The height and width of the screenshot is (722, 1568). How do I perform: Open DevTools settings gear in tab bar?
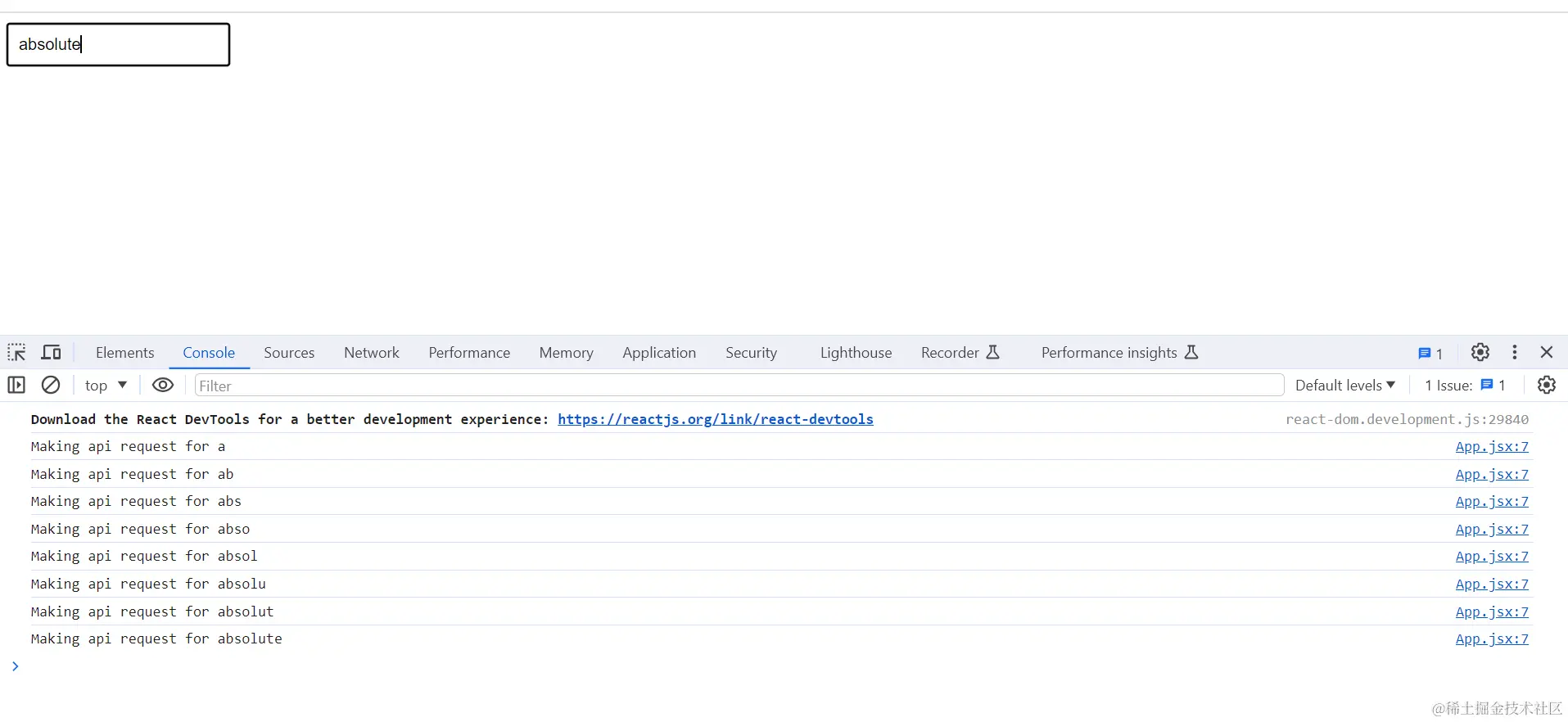coord(1480,352)
